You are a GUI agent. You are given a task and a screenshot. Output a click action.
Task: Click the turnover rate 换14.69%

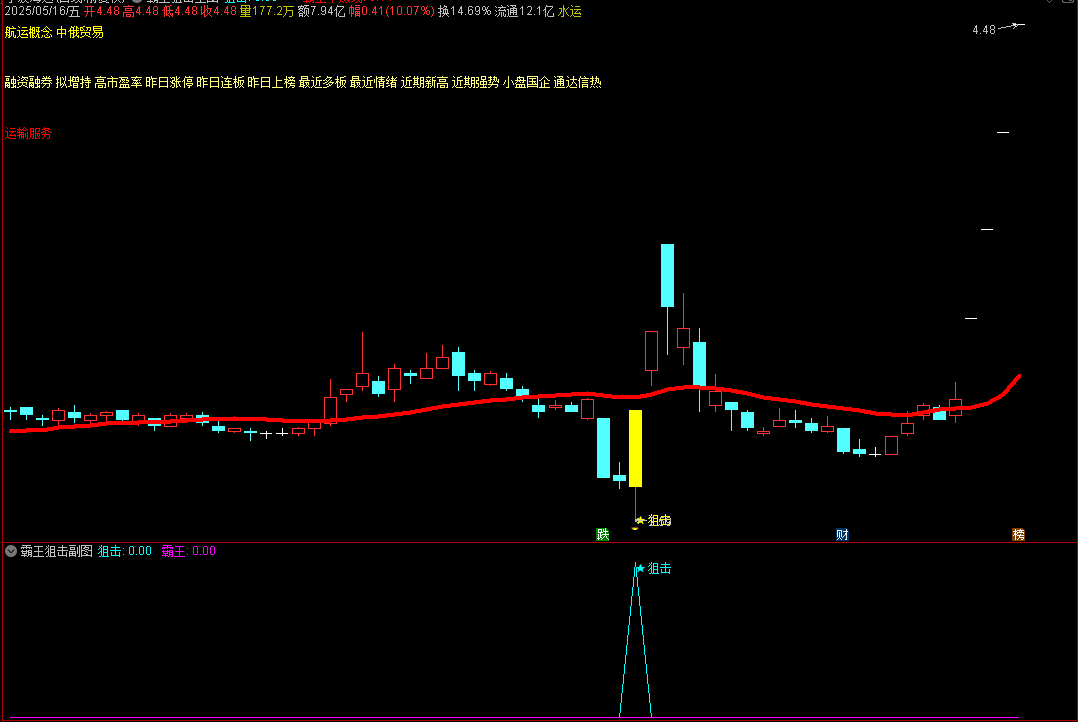click(465, 11)
